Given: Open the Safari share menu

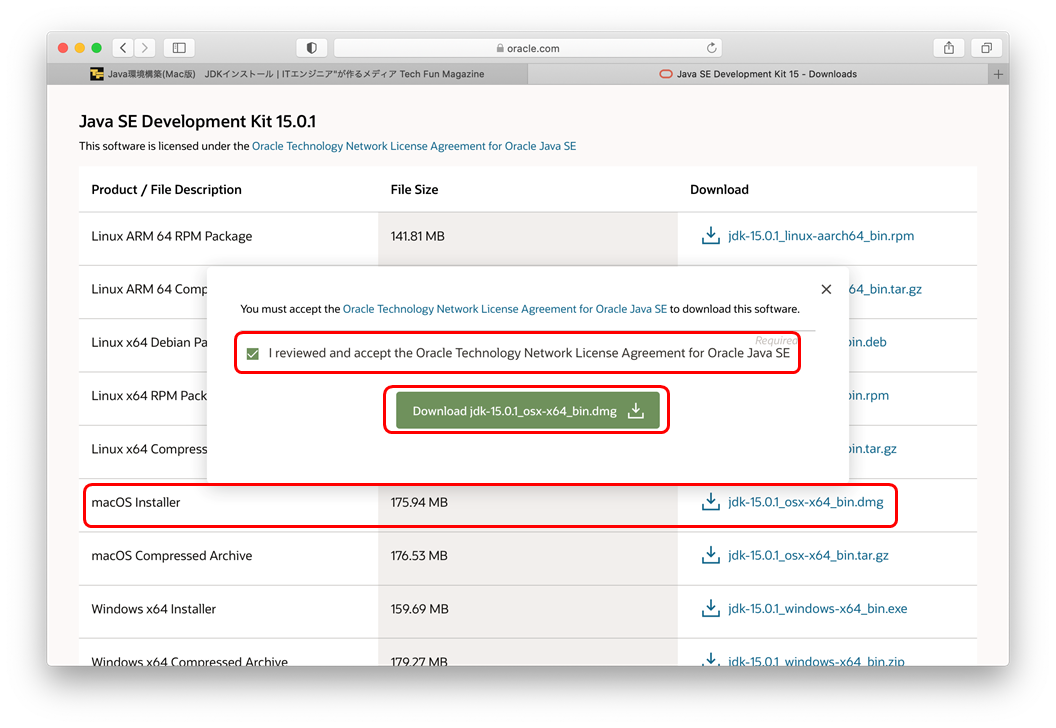Looking at the screenshot, I should (x=948, y=48).
